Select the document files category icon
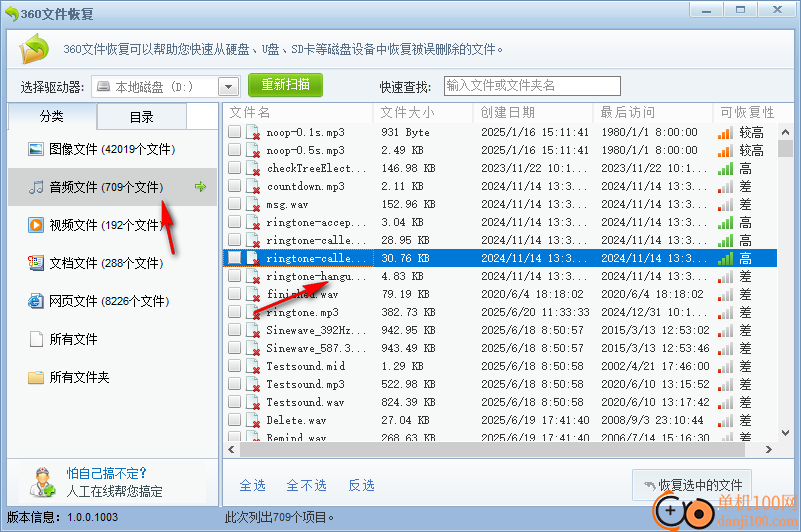 click(x=36, y=263)
